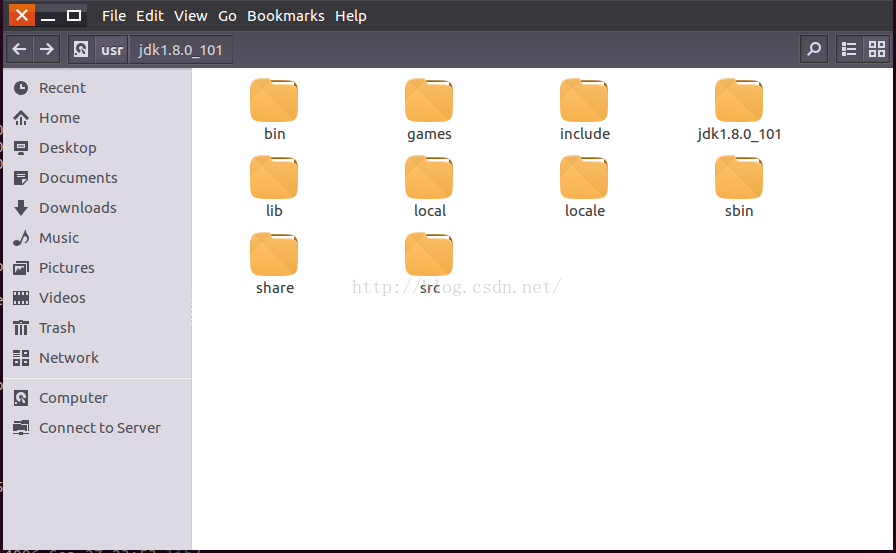The height and width of the screenshot is (553, 896).
Task: Select the sbin folder icon
Action: tap(739, 178)
